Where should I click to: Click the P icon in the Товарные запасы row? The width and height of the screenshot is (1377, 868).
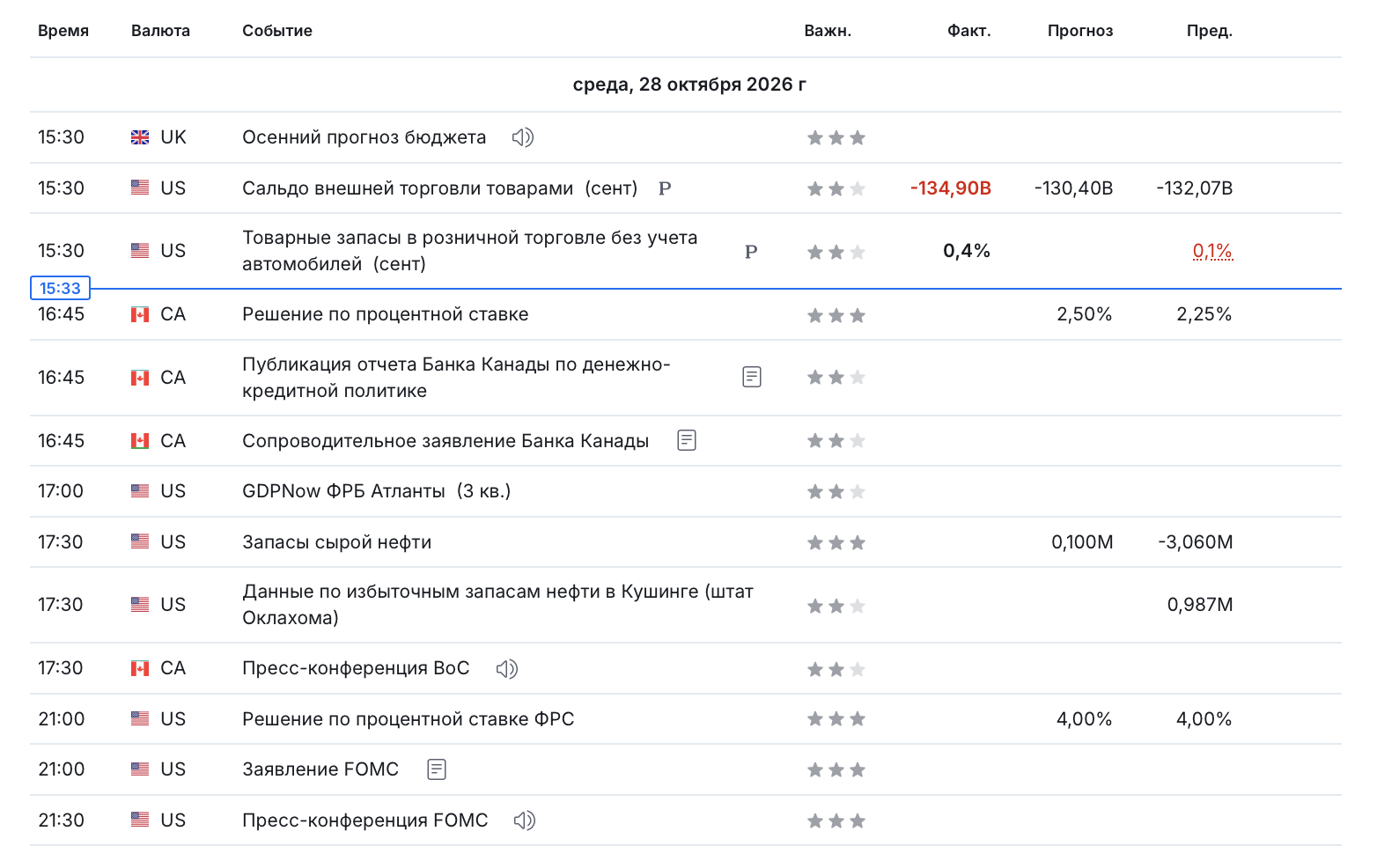751,252
